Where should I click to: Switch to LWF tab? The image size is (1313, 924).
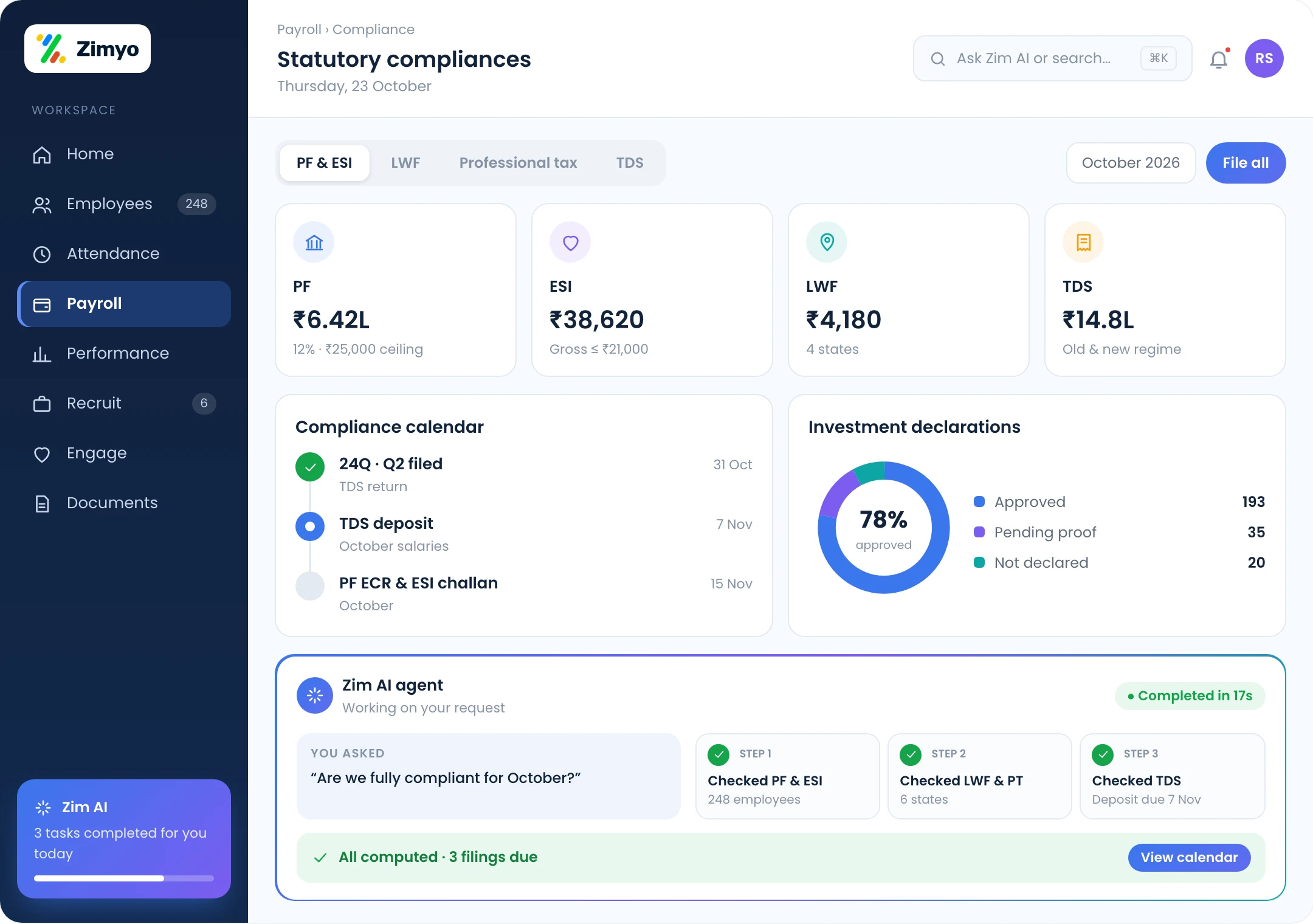[405, 163]
